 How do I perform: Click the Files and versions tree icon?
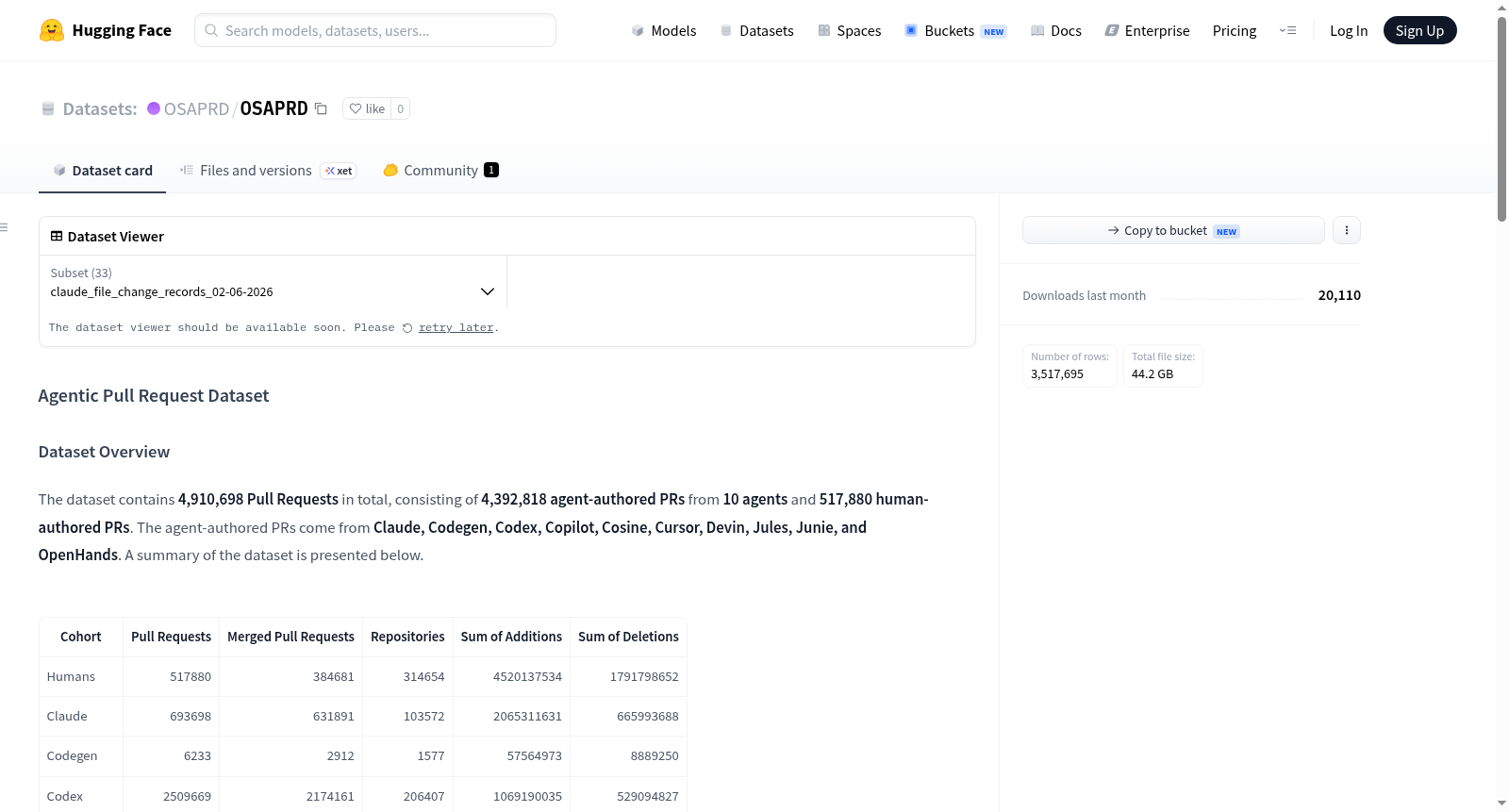(187, 170)
